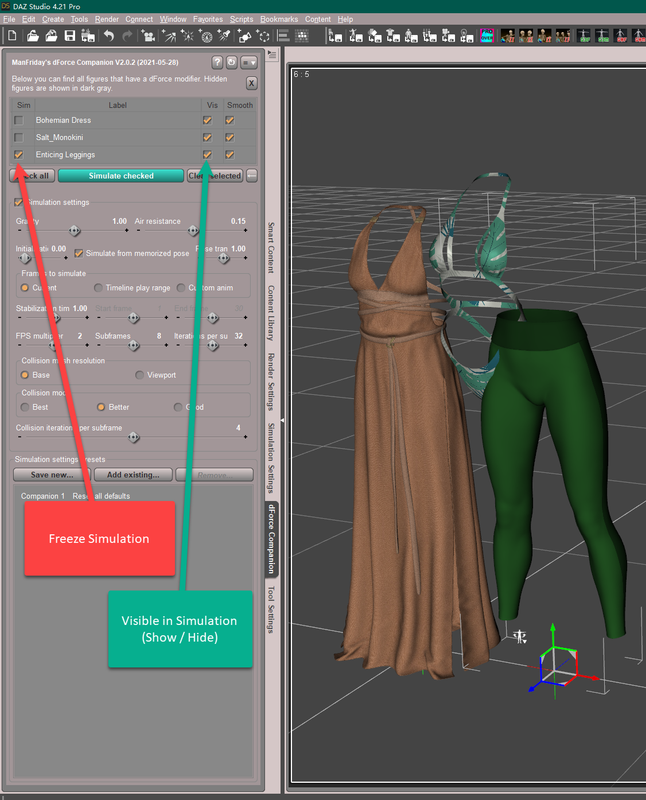This screenshot has height=800, width=646.
Task: Switch to Render Settings tab
Action: (x=271, y=382)
